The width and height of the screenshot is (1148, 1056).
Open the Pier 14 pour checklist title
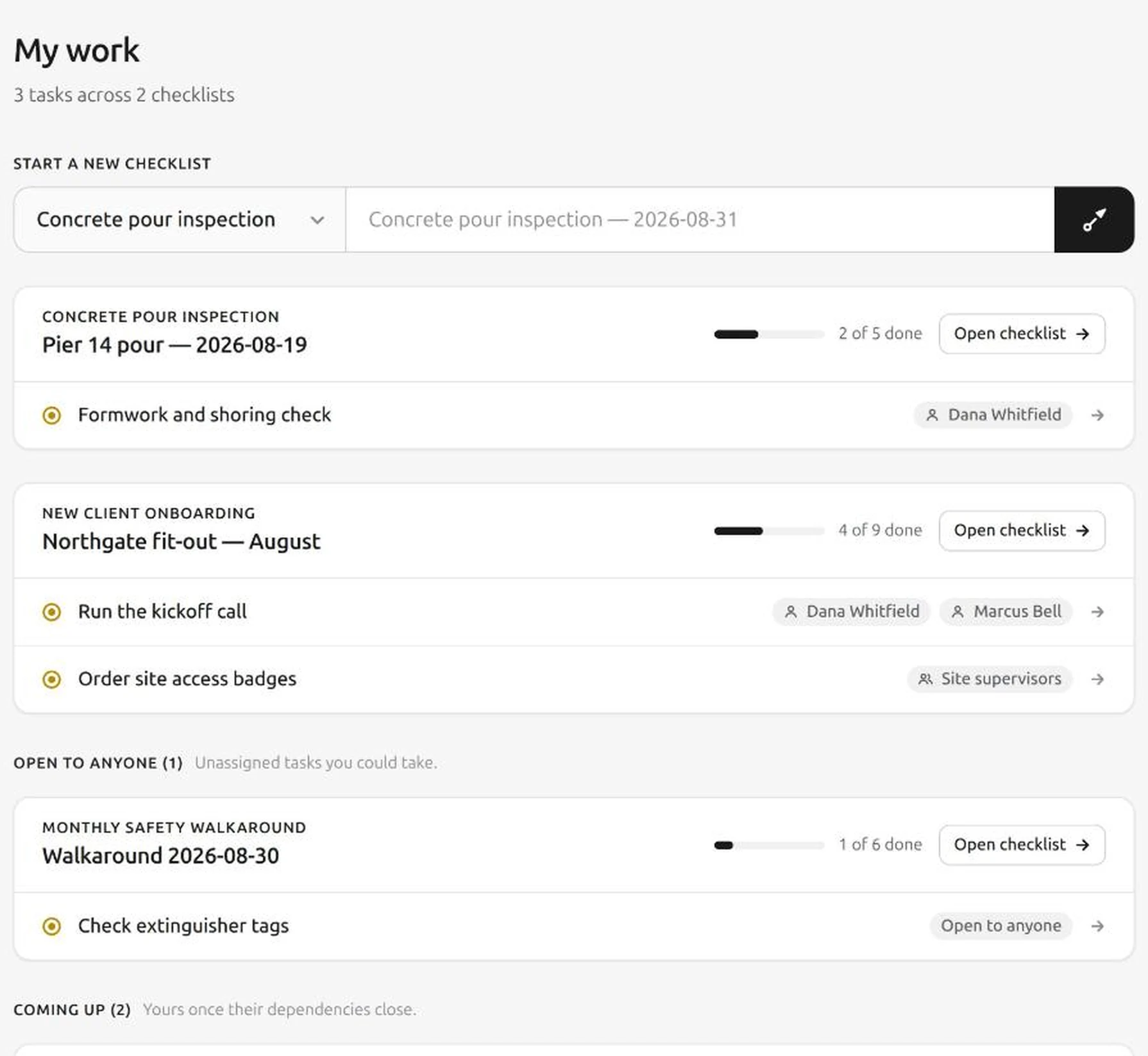tap(174, 345)
